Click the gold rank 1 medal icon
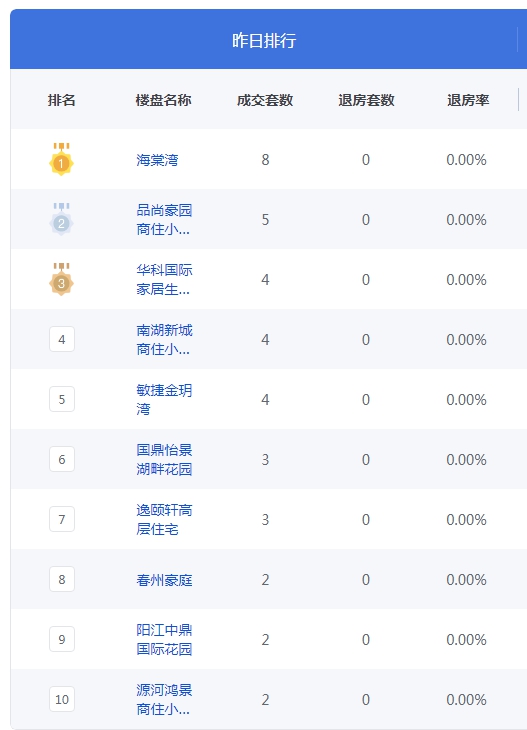The image size is (527, 730). click(61, 159)
